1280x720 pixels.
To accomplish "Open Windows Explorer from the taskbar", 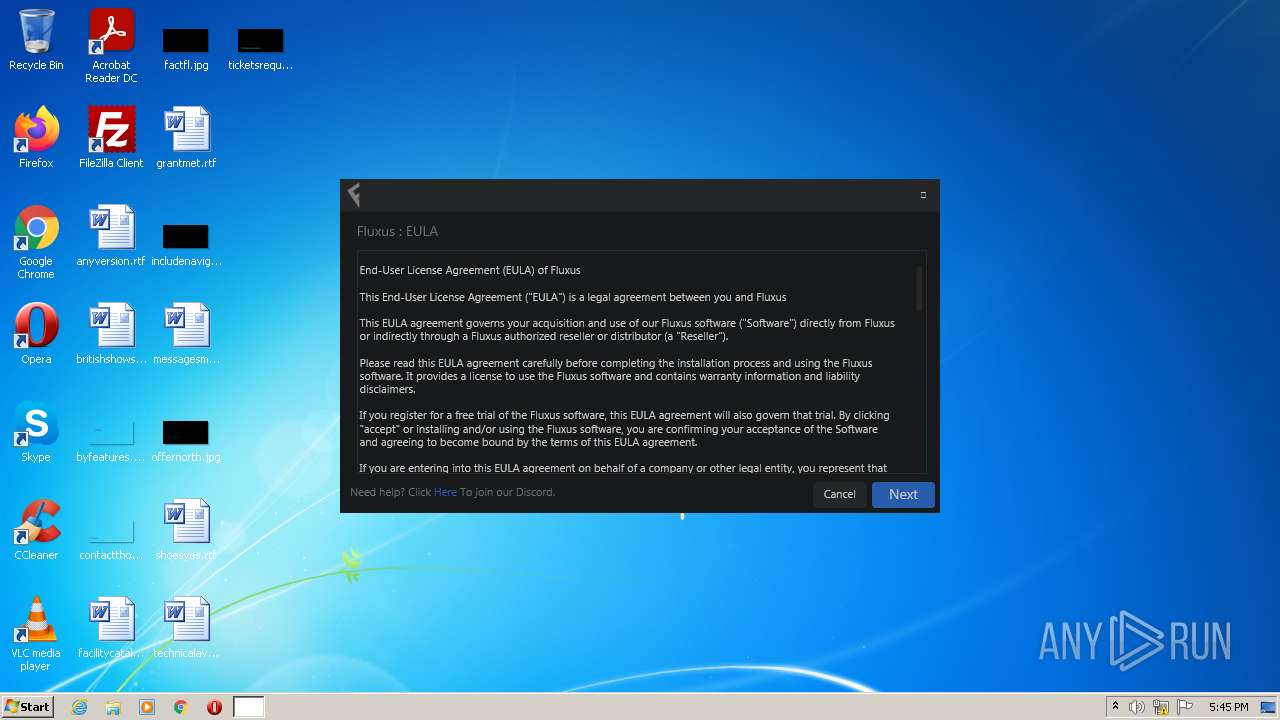I will (x=113, y=707).
